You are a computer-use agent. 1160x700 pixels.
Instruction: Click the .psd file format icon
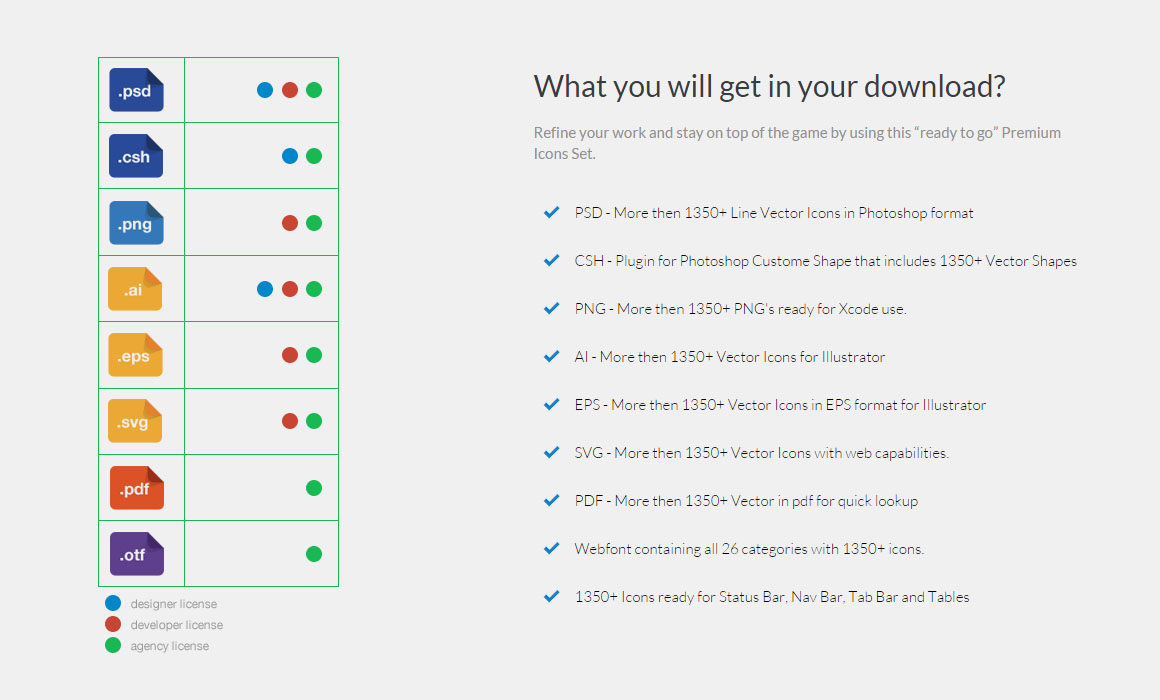pos(136,90)
